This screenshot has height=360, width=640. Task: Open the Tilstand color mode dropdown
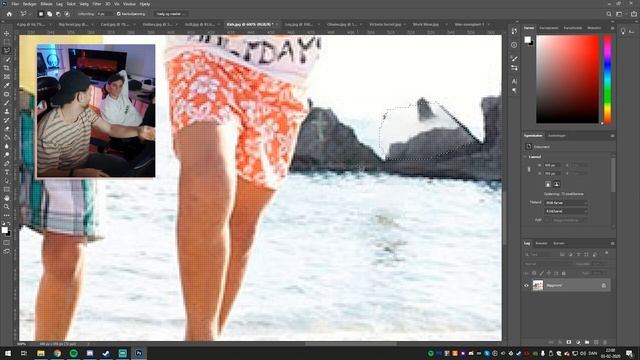pyautogui.click(x=566, y=203)
